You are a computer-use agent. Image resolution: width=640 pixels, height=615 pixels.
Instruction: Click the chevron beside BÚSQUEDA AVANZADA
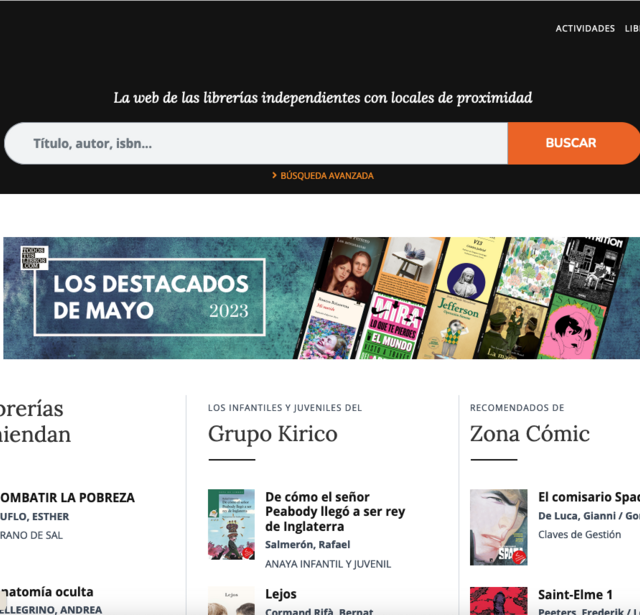[x=274, y=175]
